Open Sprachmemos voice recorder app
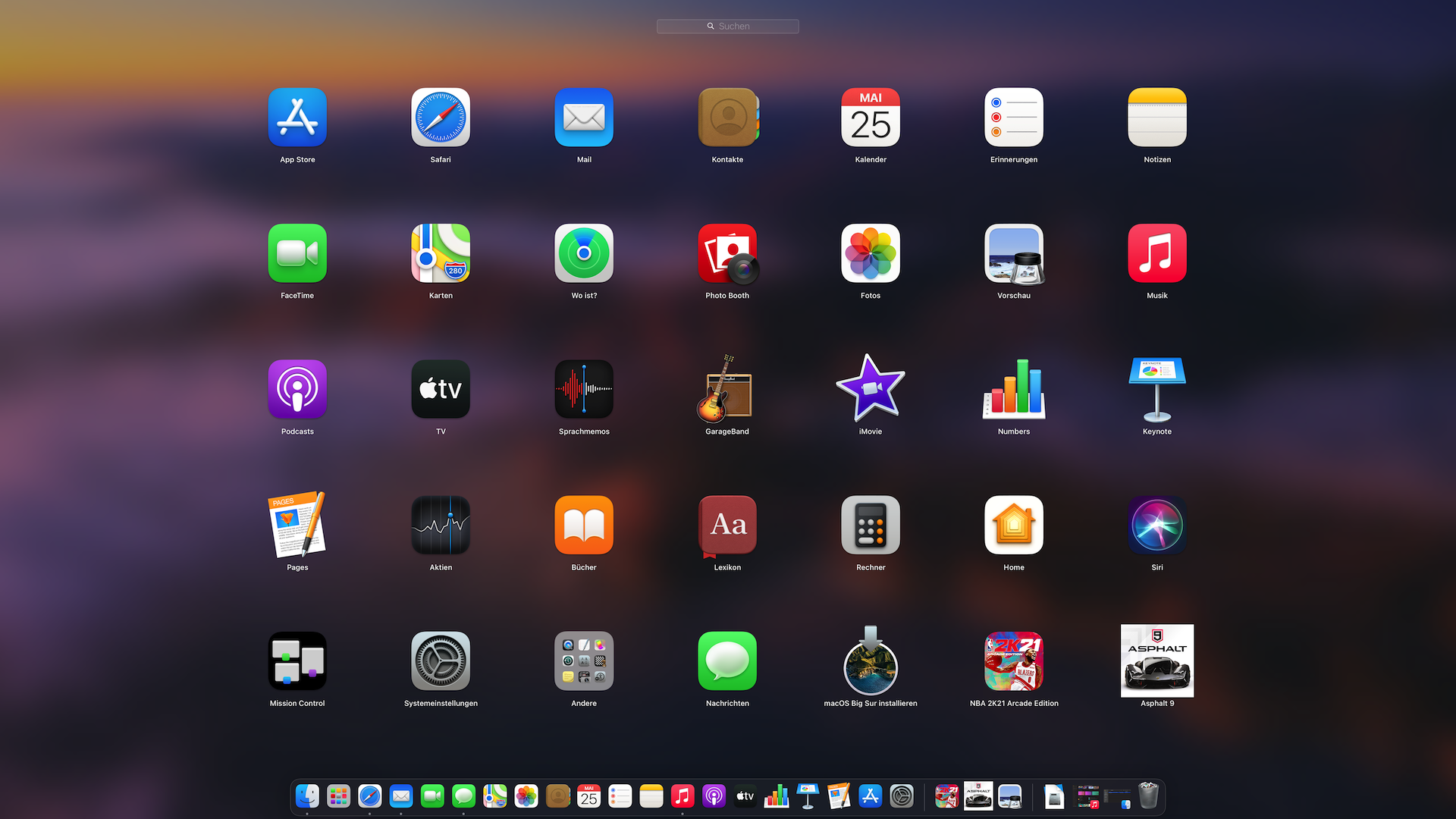Screen dimensions: 1456x819 tap(583, 390)
